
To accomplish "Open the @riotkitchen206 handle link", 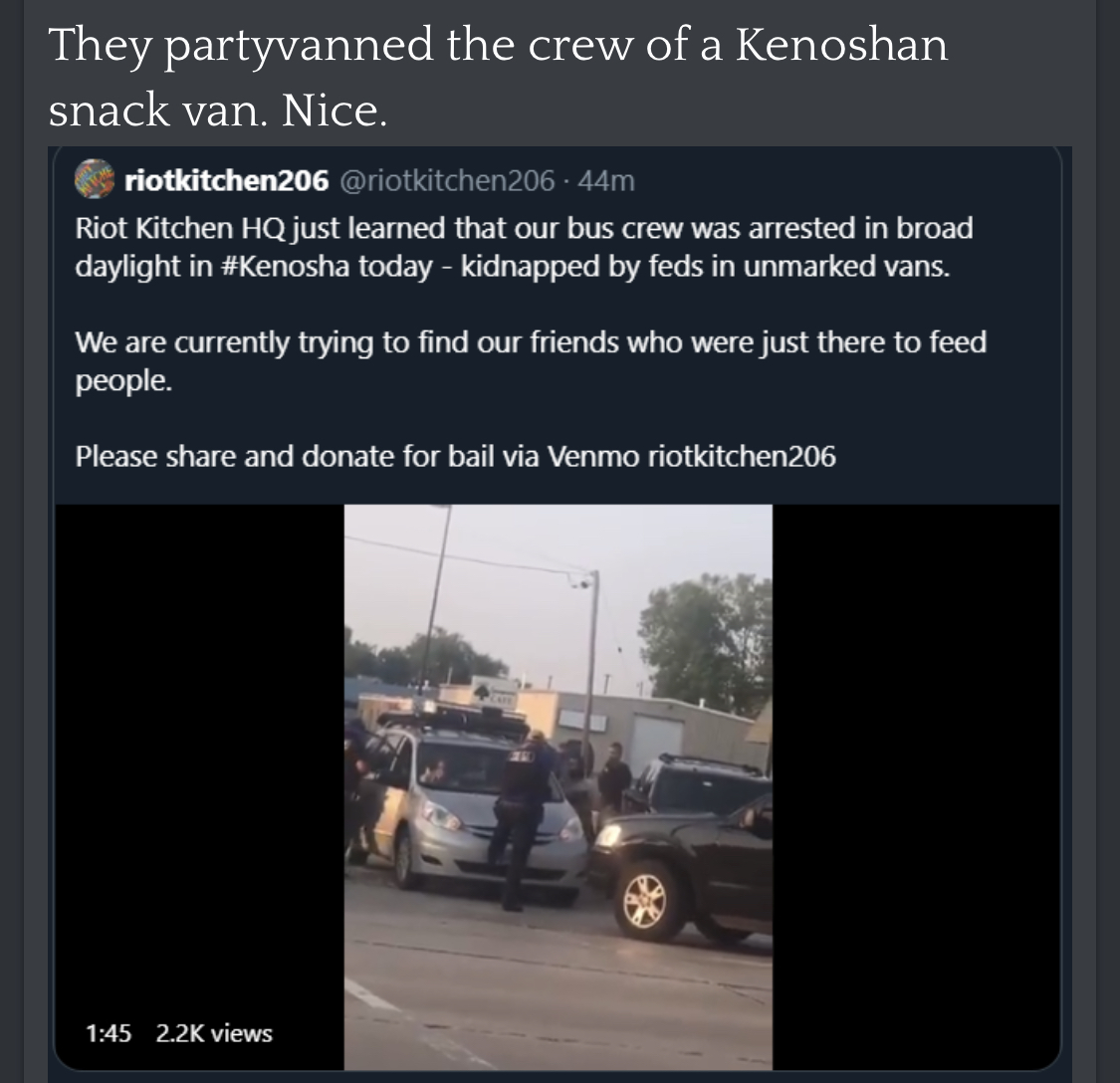I will 446,181.
